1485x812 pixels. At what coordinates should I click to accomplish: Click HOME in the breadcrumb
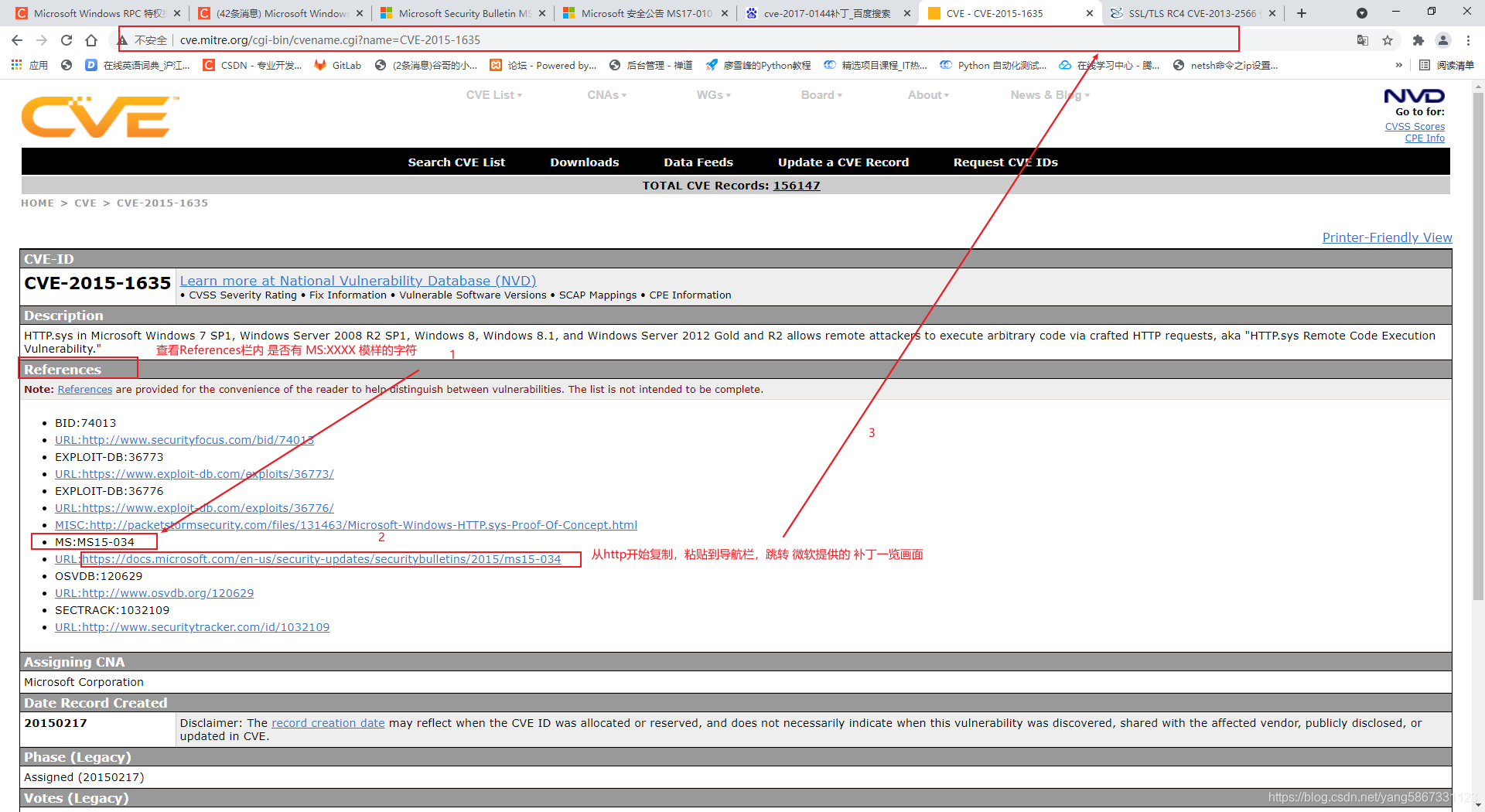(37, 203)
